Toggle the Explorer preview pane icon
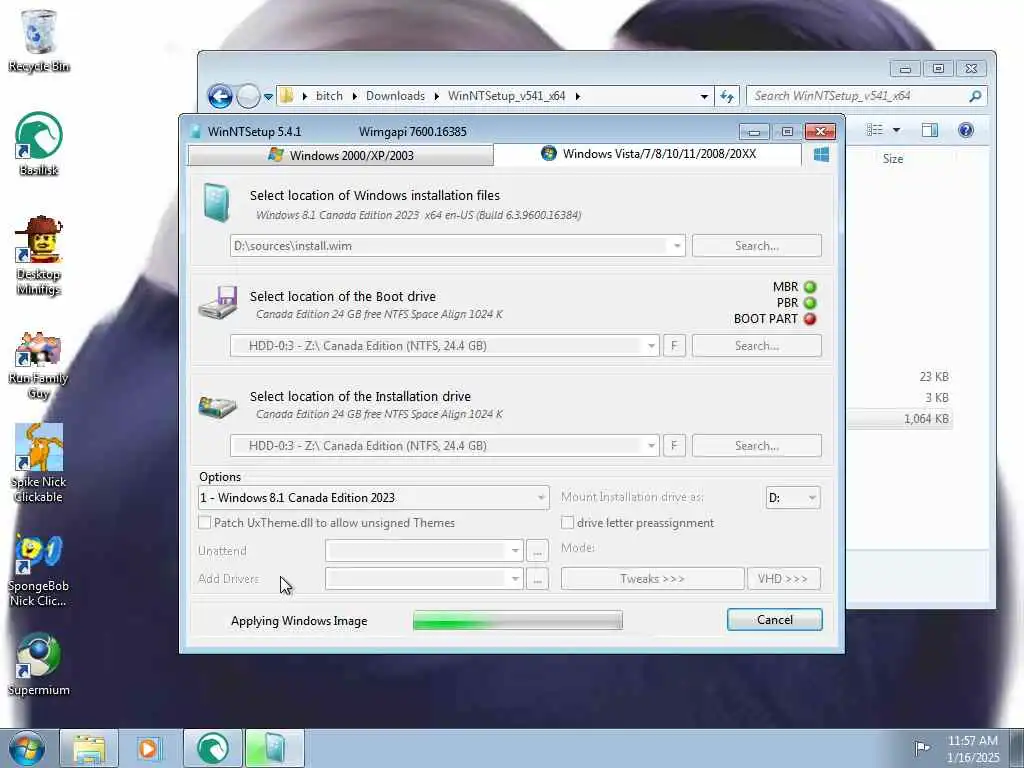1024x768 pixels. coord(930,130)
